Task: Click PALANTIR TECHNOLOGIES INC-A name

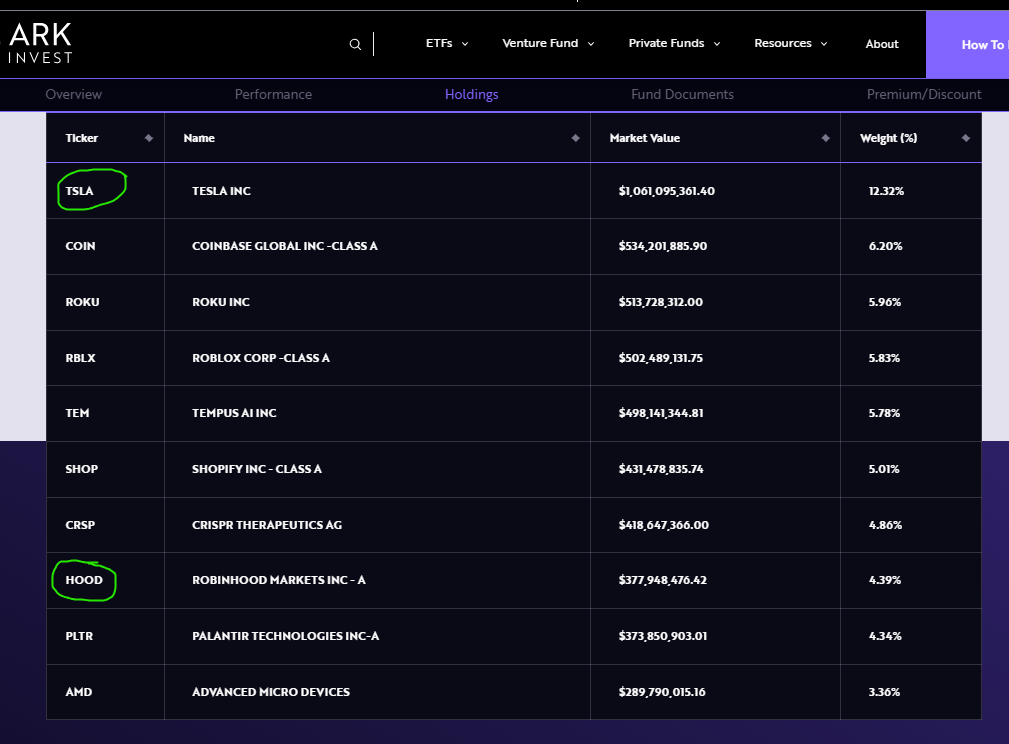Action: coord(286,636)
